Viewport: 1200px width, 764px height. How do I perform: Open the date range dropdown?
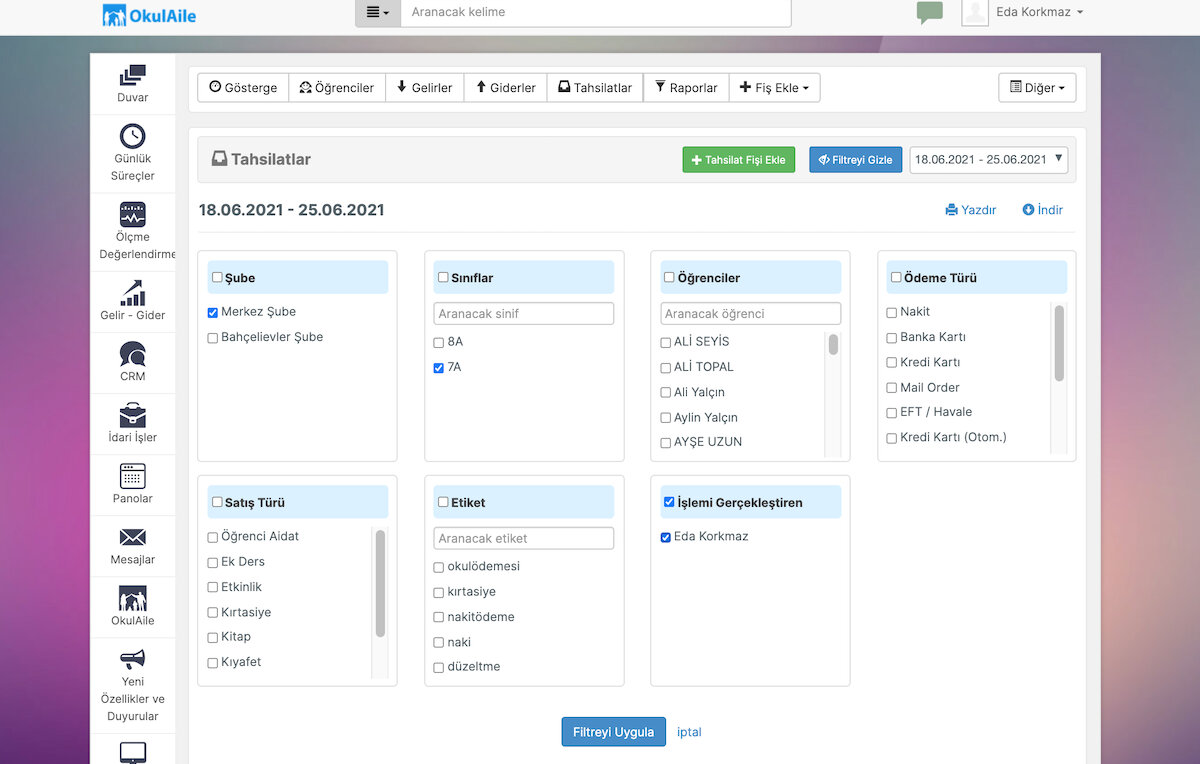click(989, 160)
